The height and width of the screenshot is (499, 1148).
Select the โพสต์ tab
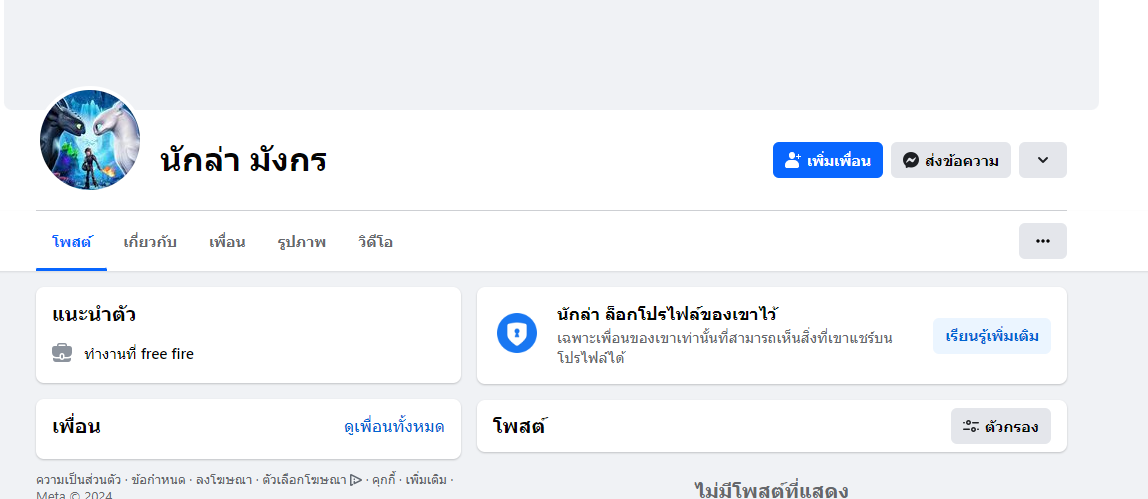(x=71, y=242)
